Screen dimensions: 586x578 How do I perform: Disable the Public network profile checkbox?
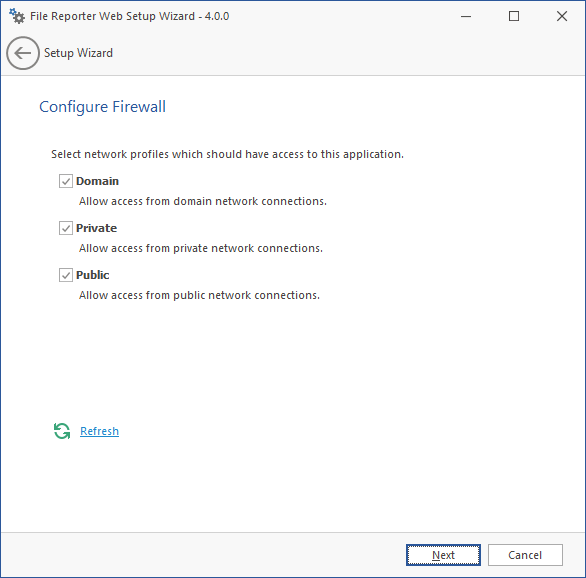pyautogui.click(x=66, y=275)
